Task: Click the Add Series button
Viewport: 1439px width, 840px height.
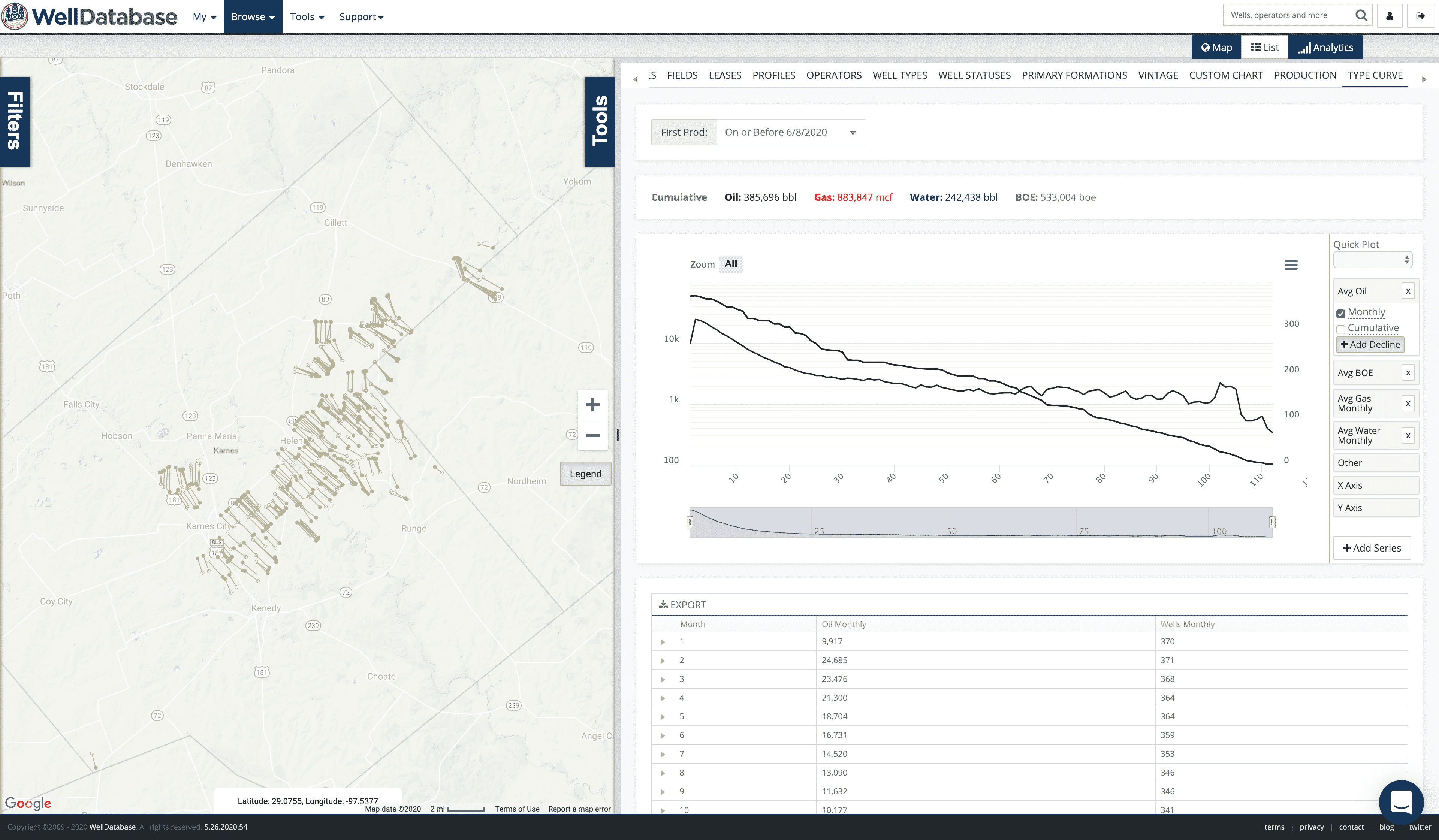Action: [1372, 548]
